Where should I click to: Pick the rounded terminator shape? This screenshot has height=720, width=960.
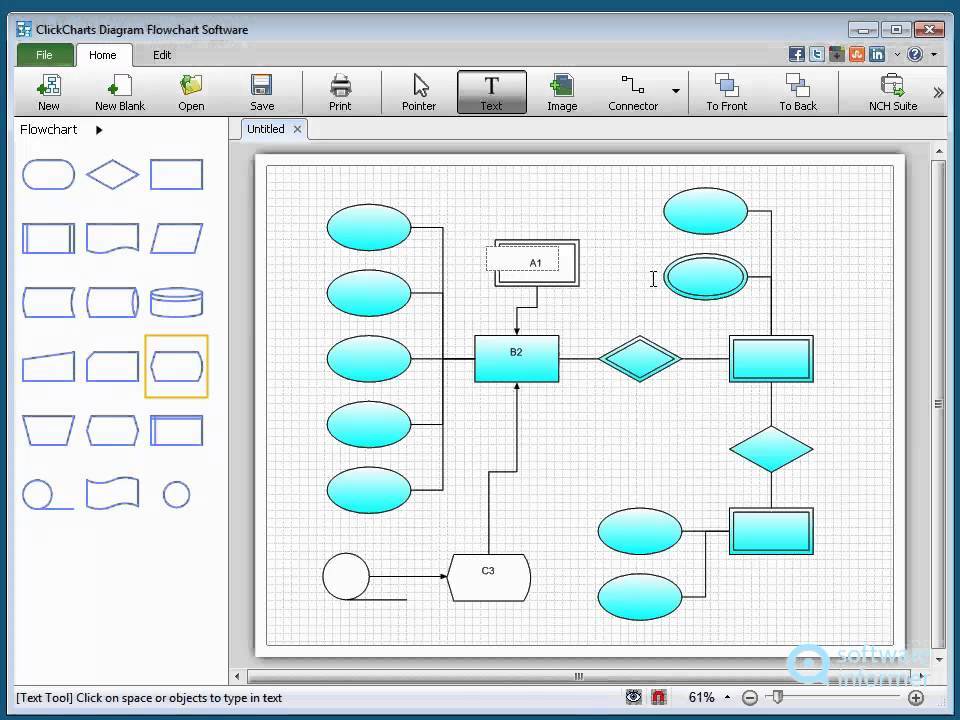point(48,174)
